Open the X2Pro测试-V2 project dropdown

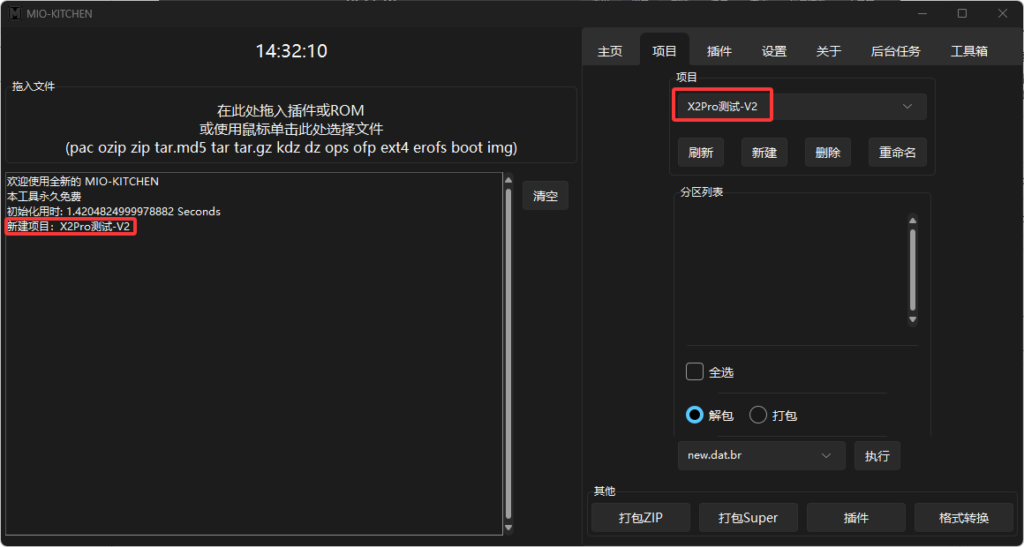(x=800, y=106)
